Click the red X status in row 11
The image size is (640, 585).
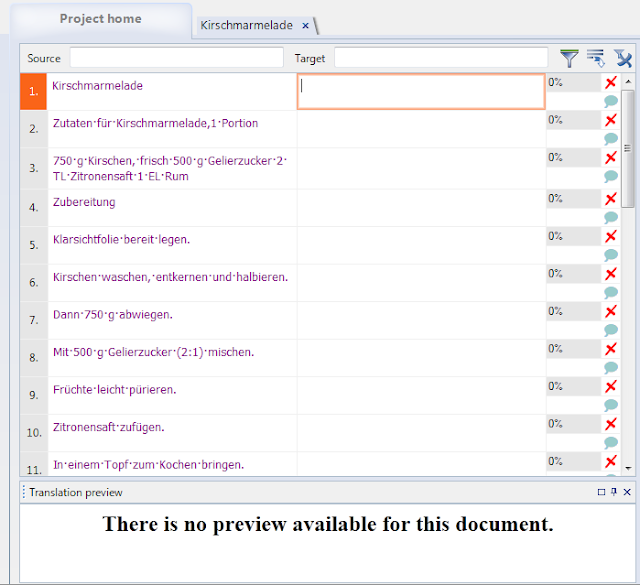[611, 462]
